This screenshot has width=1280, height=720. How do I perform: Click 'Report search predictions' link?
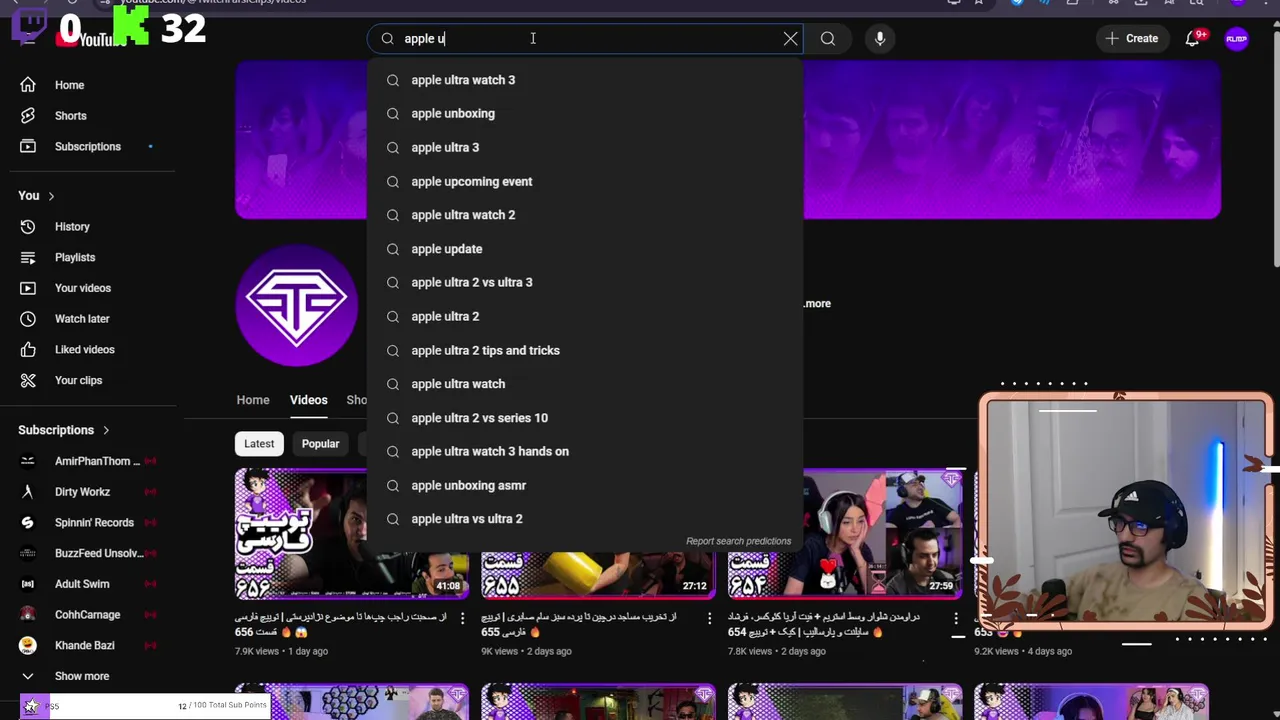pos(738,541)
